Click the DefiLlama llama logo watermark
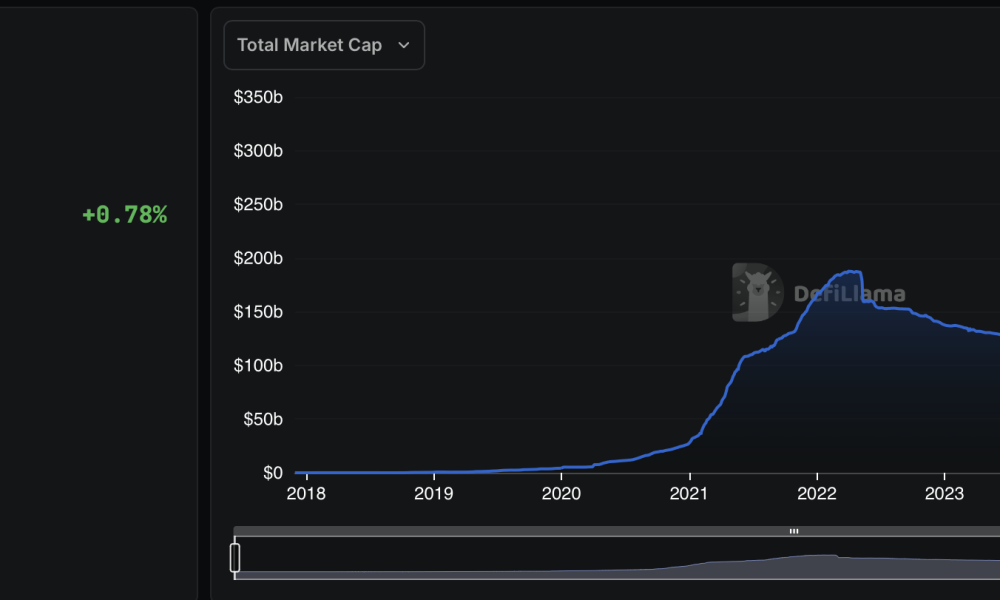The height and width of the screenshot is (600, 1000). pos(757,292)
